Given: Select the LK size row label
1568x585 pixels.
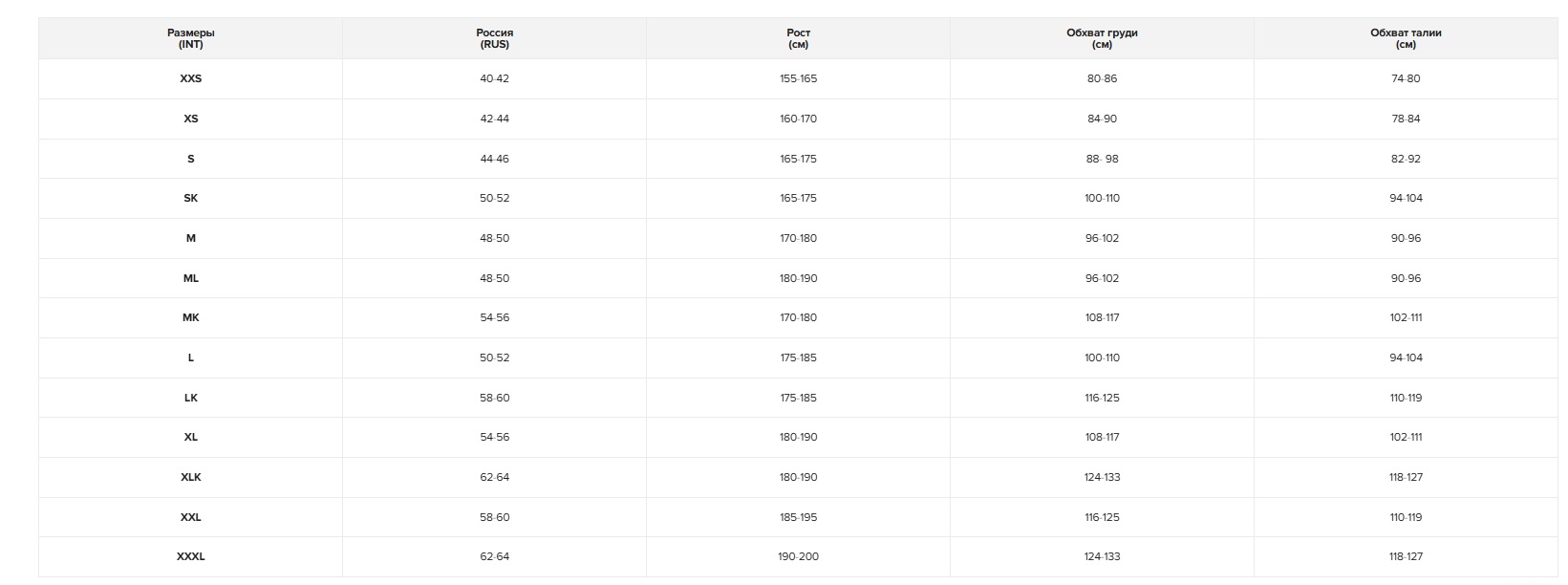Looking at the screenshot, I should [x=191, y=398].
